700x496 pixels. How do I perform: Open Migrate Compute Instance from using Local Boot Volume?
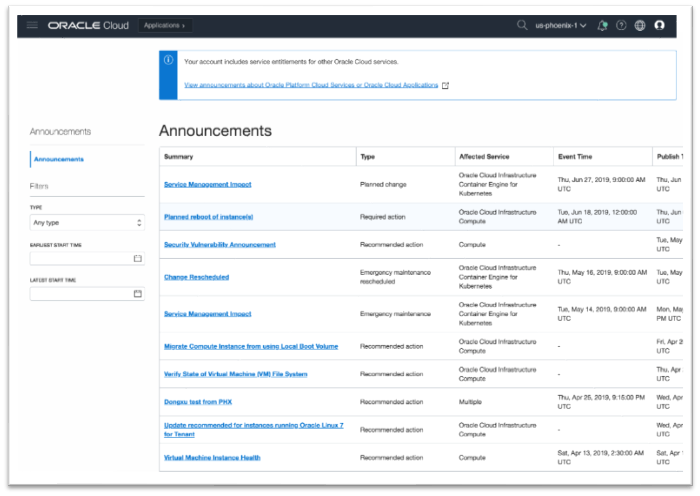[251, 346]
